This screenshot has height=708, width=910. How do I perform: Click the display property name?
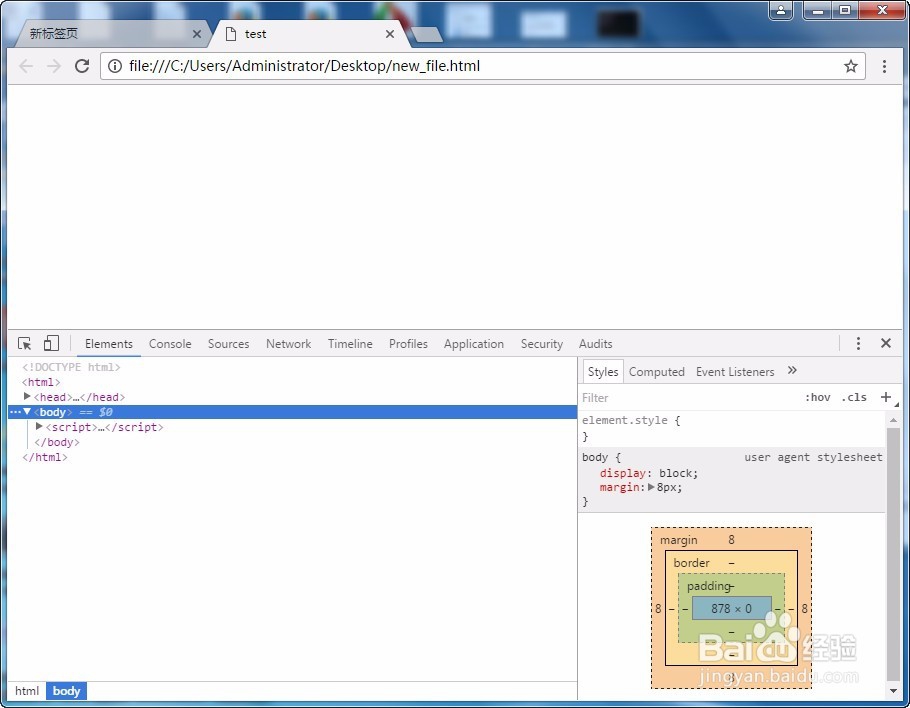tap(623, 473)
